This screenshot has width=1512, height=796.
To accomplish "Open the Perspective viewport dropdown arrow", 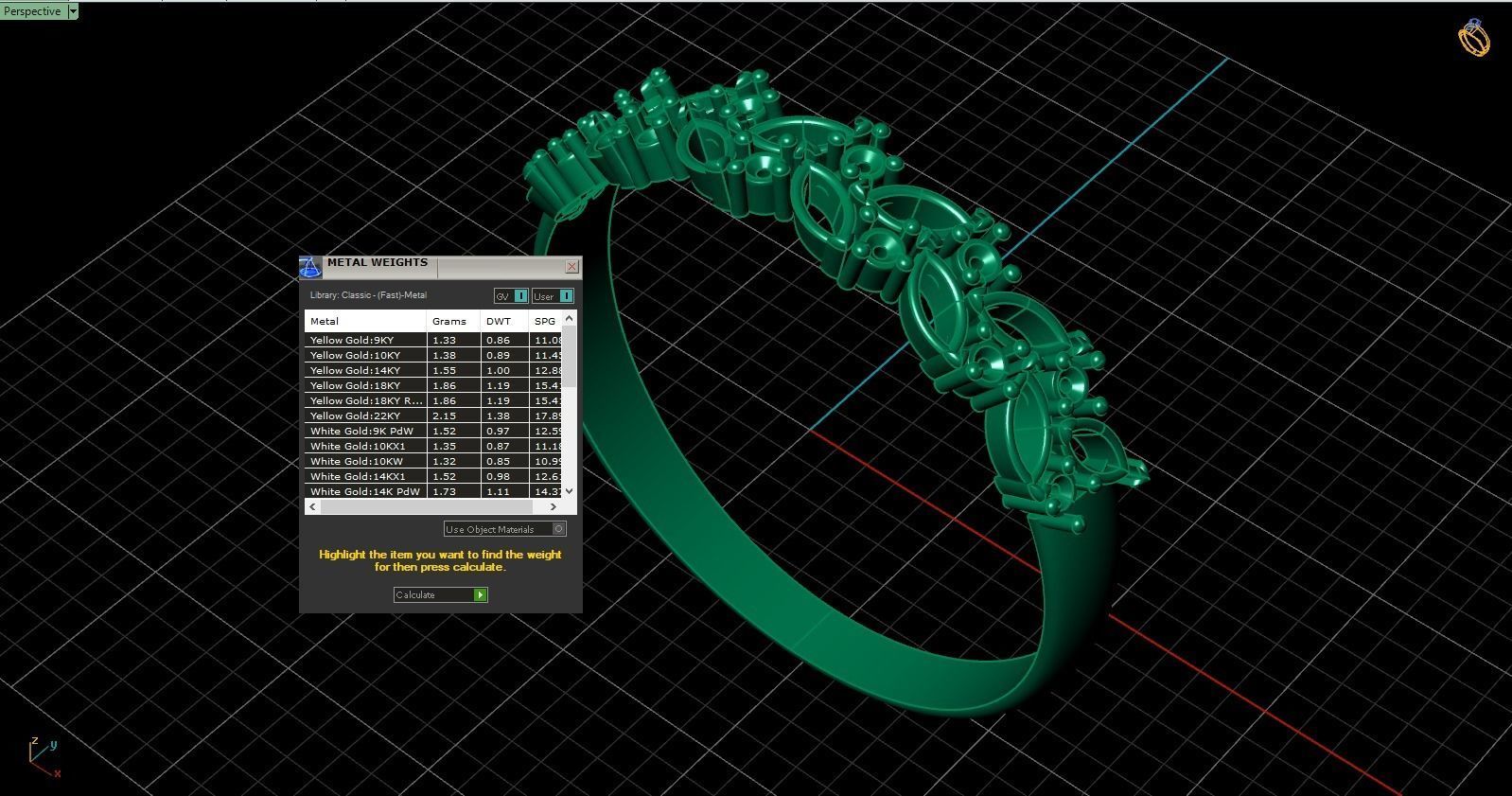I will [73, 11].
